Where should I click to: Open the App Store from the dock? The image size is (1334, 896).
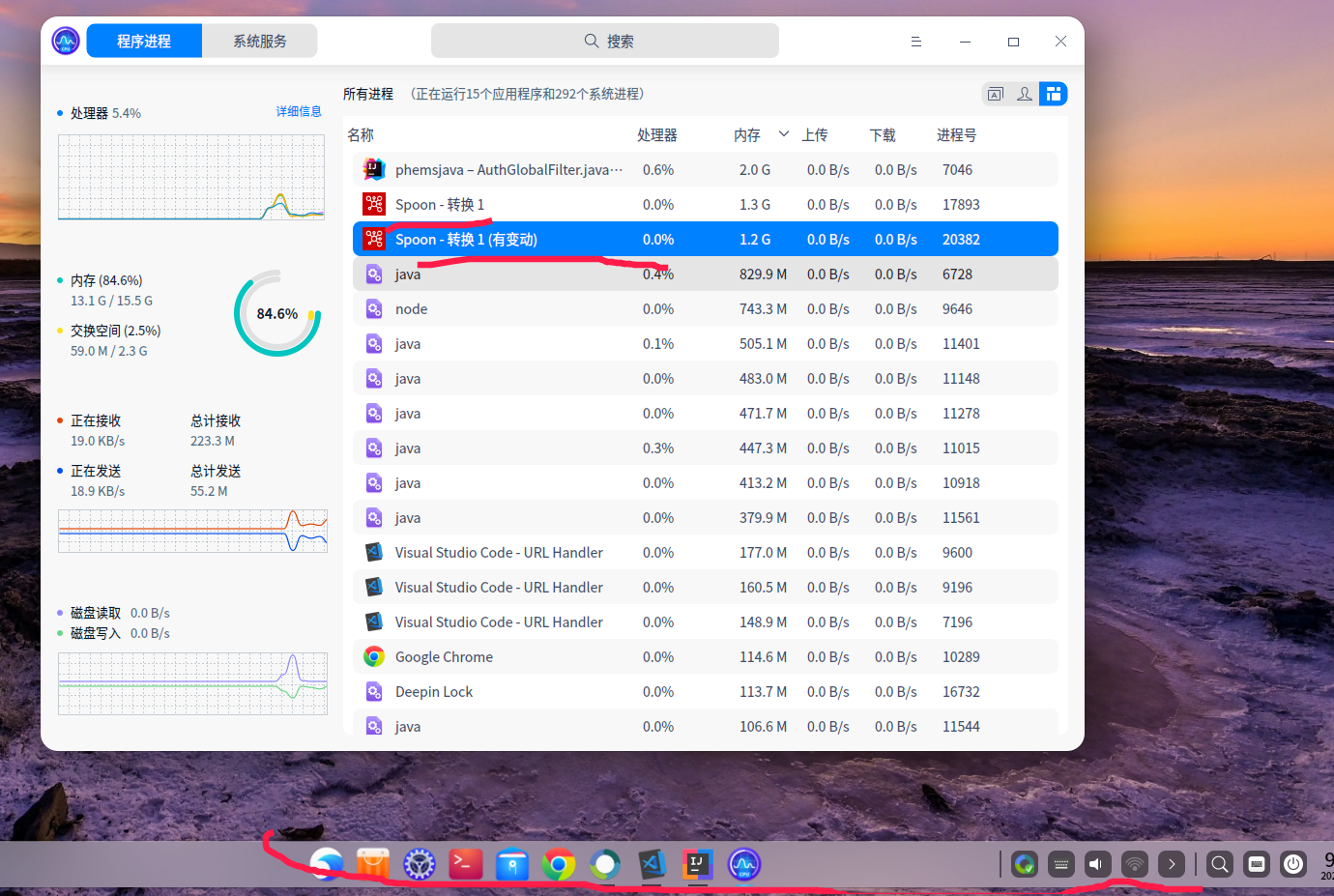[x=372, y=864]
